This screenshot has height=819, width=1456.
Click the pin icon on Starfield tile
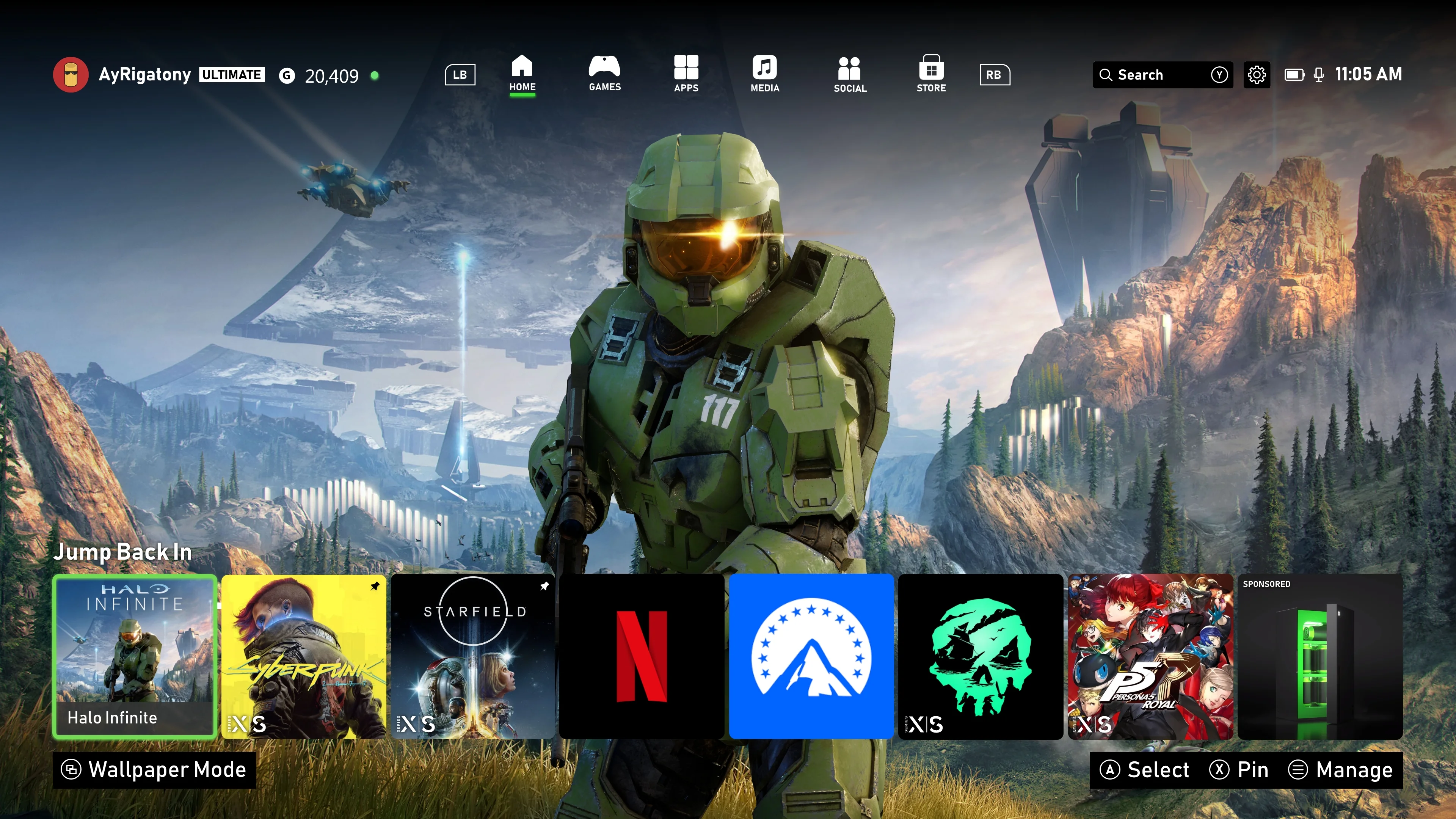544,586
